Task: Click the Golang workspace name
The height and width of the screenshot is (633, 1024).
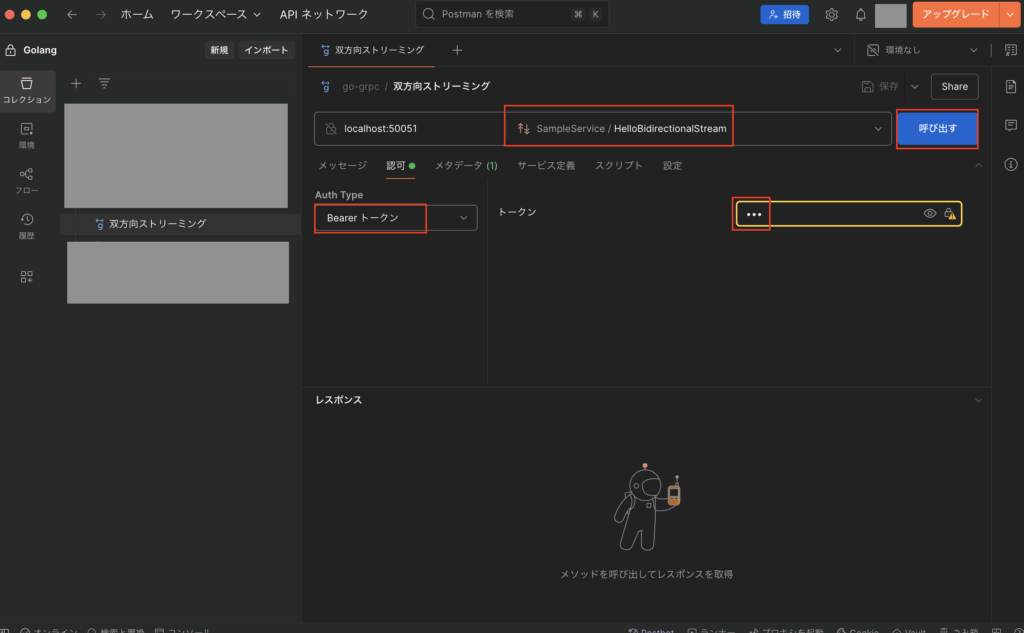Action: [40, 50]
